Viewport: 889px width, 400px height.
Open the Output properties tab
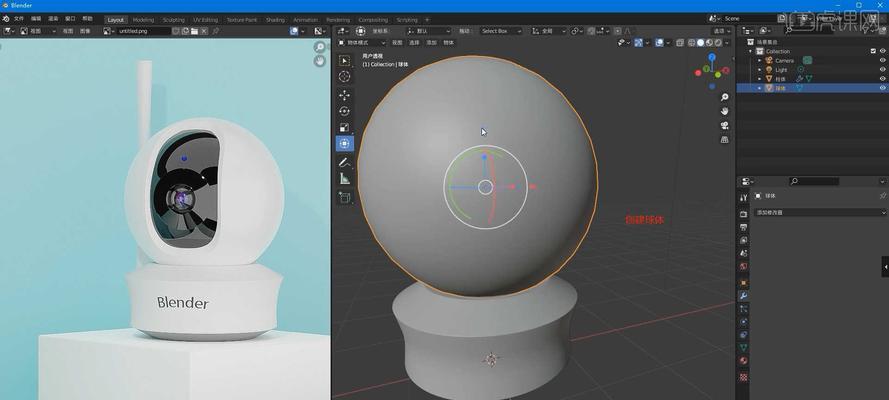pos(744,227)
